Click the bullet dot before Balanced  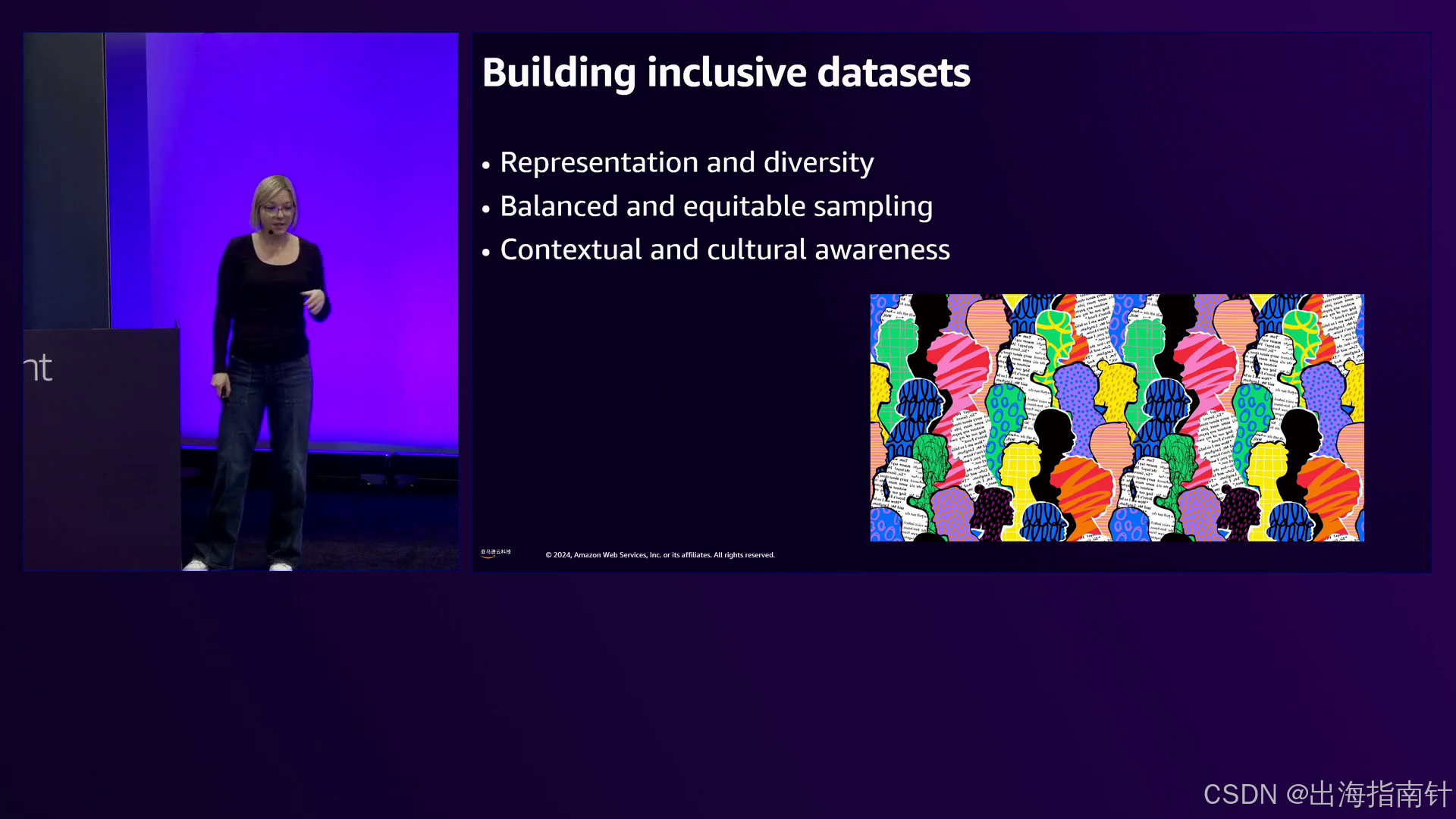point(486,209)
